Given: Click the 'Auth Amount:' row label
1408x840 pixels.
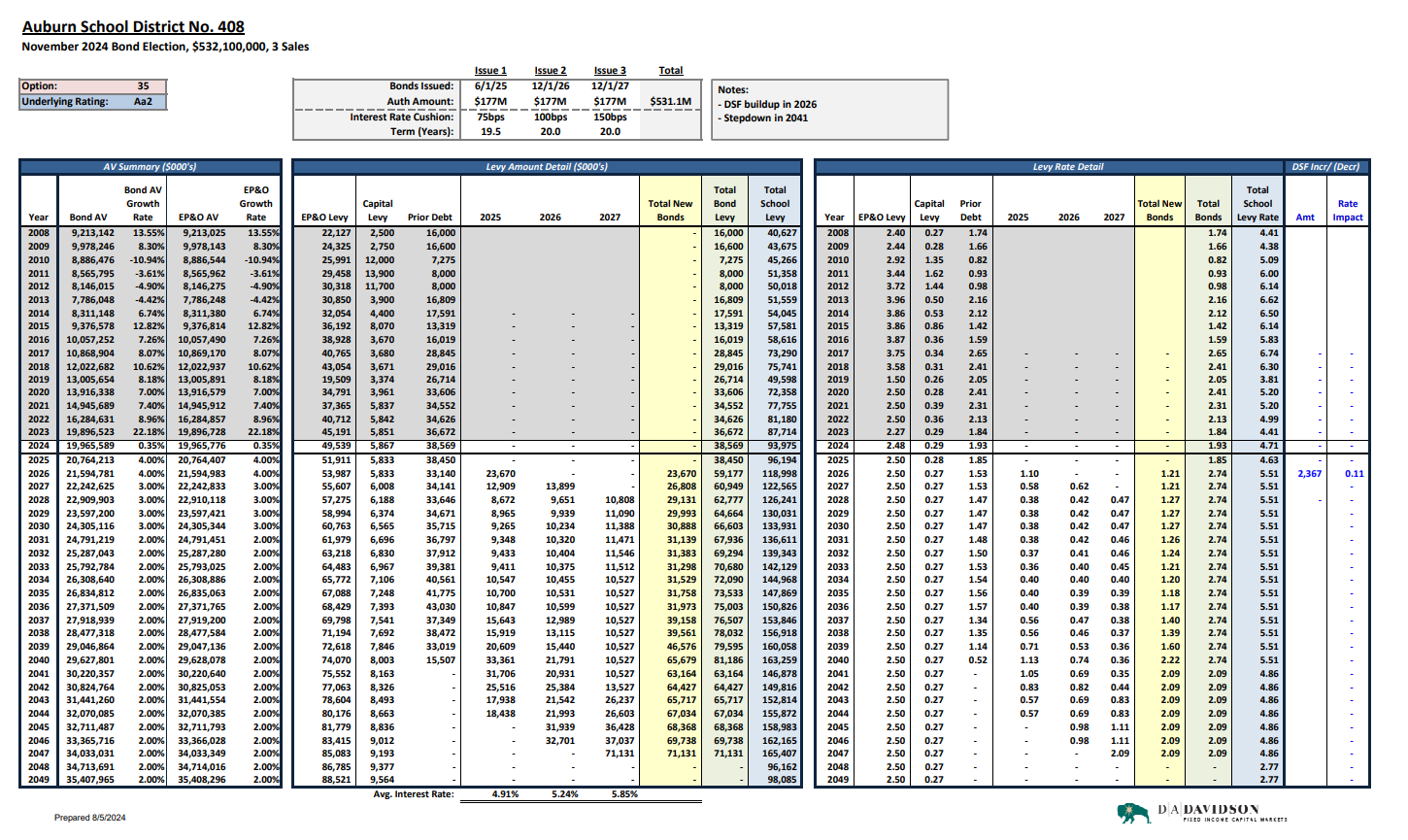Looking at the screenshot, I should [419, 101].
